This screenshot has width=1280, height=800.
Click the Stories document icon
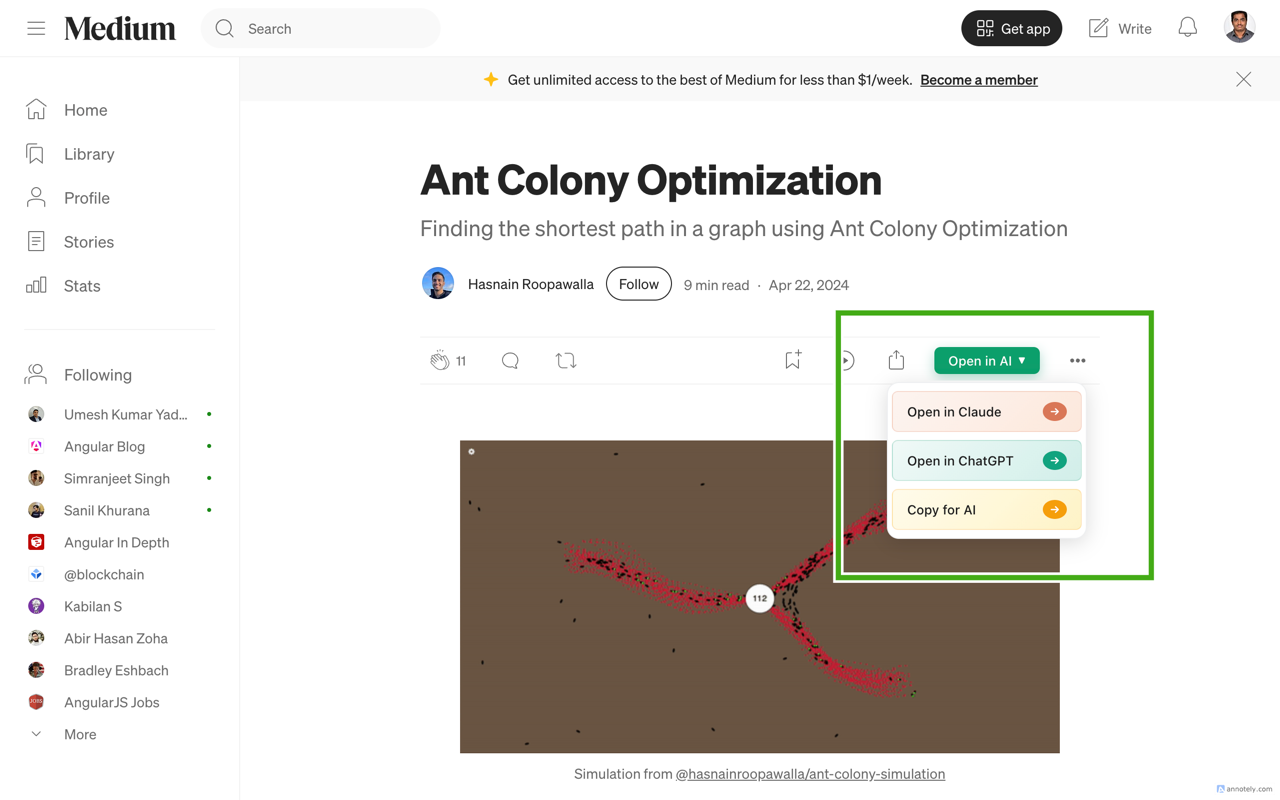pos(36,241)
